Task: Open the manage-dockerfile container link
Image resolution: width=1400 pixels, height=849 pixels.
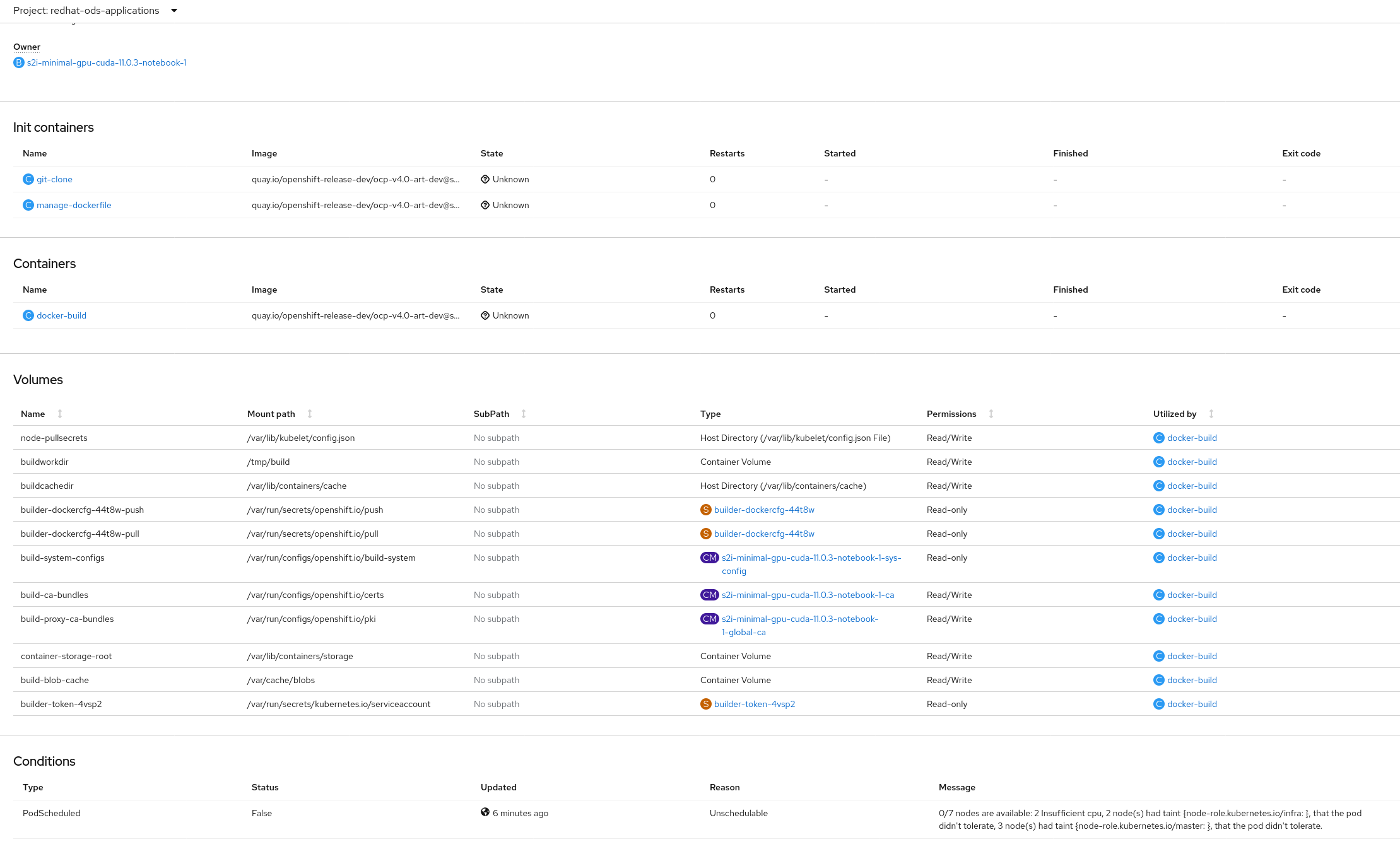Action: [74, 205]
